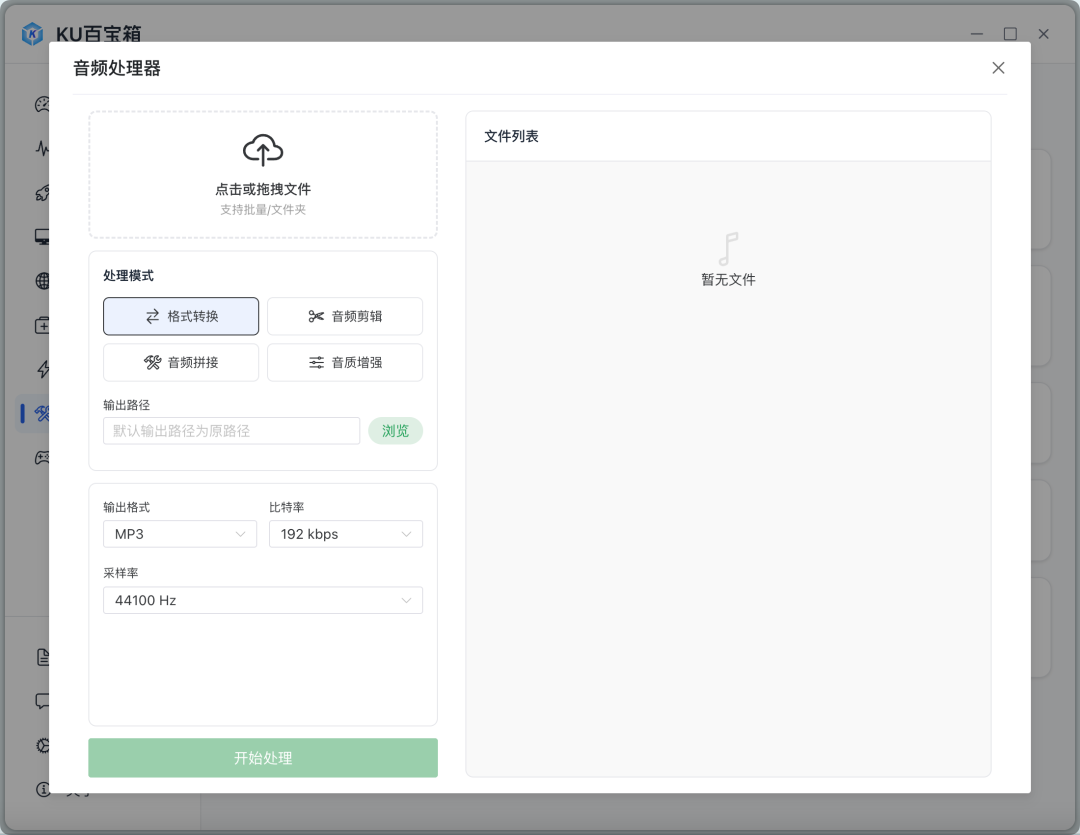Expand the 比特率 192 kbps dropdown

pos(346,534)
